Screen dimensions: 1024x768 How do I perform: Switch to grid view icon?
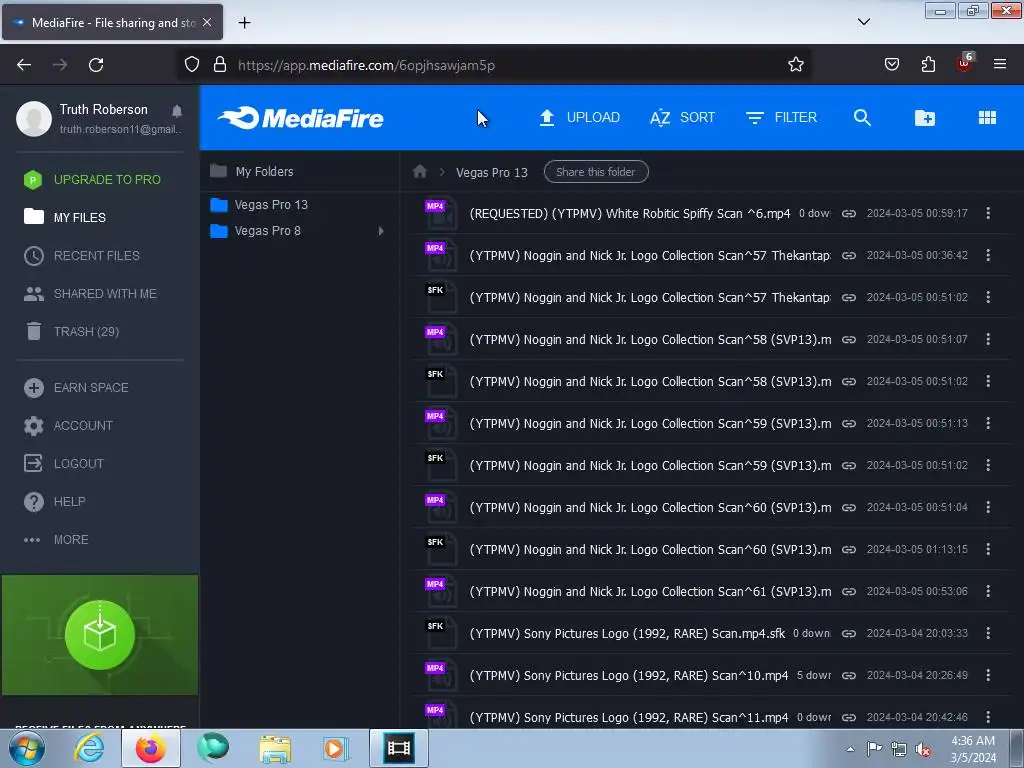[x=987, y=118]
